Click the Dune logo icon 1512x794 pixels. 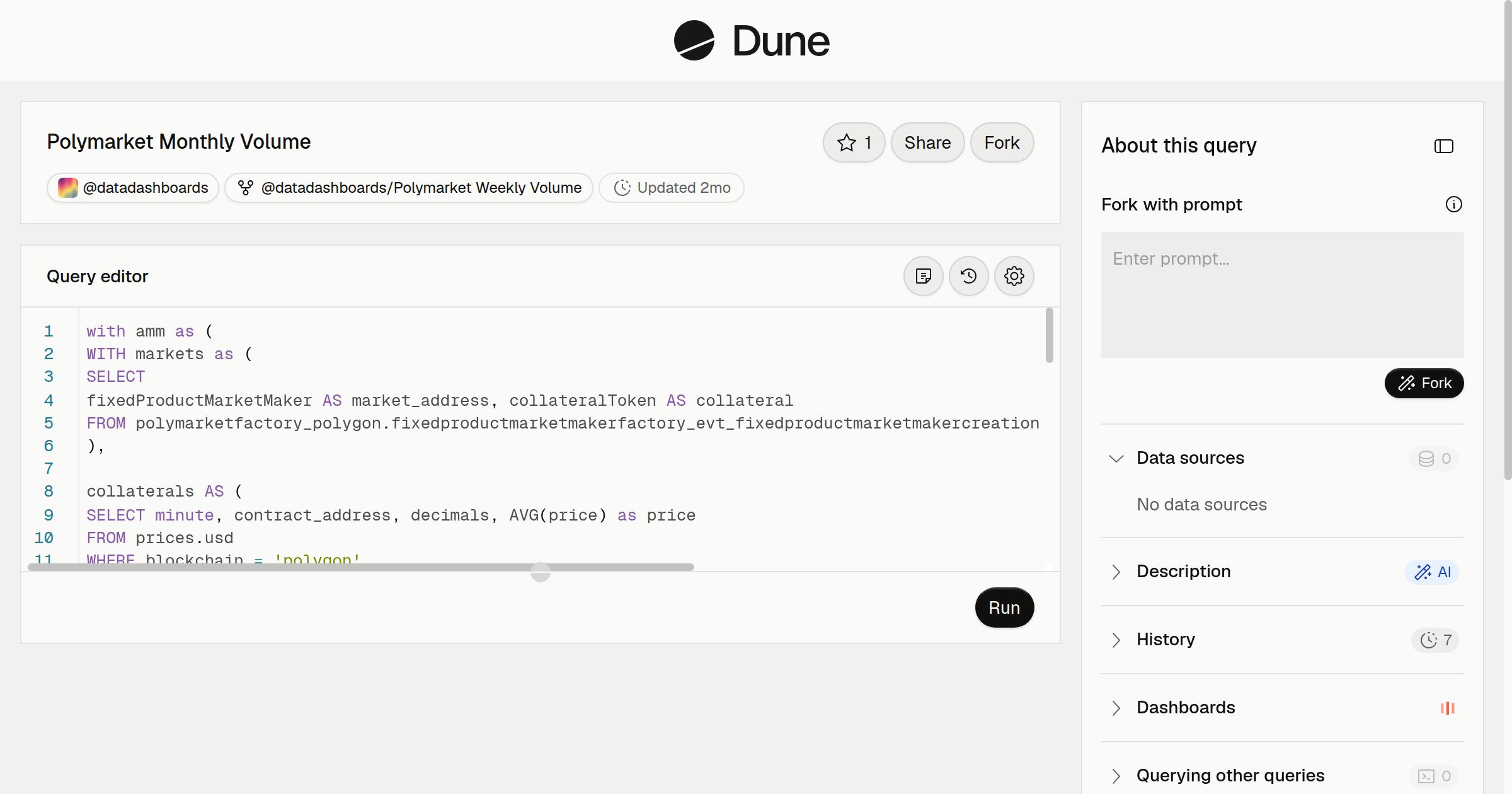(x=694, y=40)
